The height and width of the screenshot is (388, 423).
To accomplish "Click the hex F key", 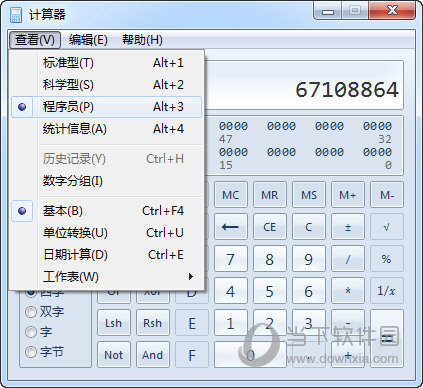I will click(192, 355).
